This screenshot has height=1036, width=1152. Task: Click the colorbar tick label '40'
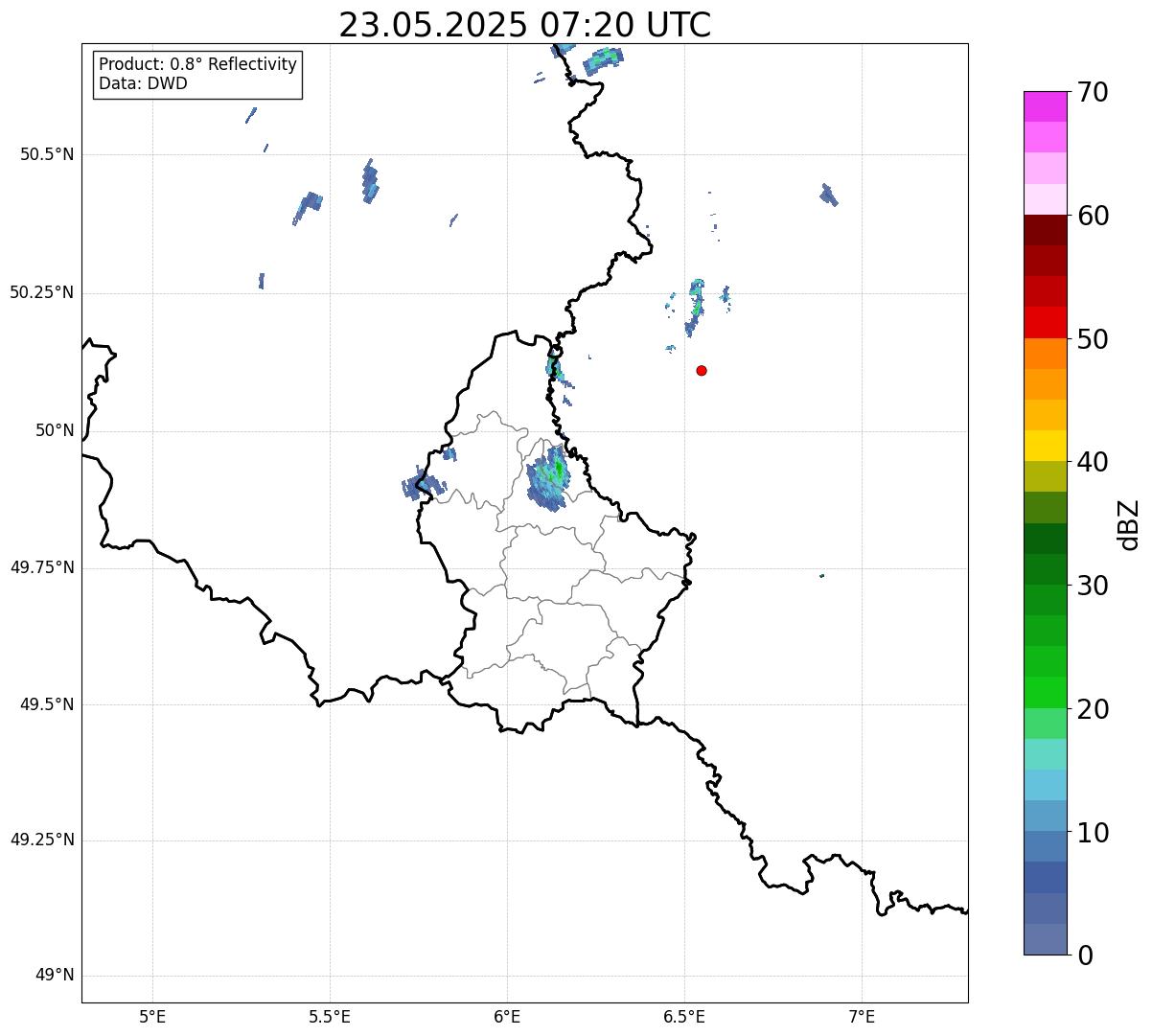click(1093, 462)
